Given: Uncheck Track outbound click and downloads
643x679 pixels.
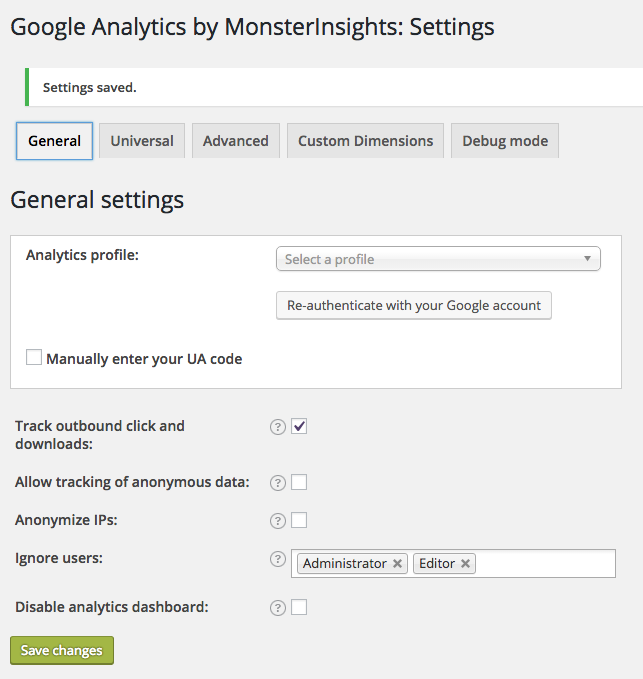Looking at the screenshot, I should [x=299, y=426].
